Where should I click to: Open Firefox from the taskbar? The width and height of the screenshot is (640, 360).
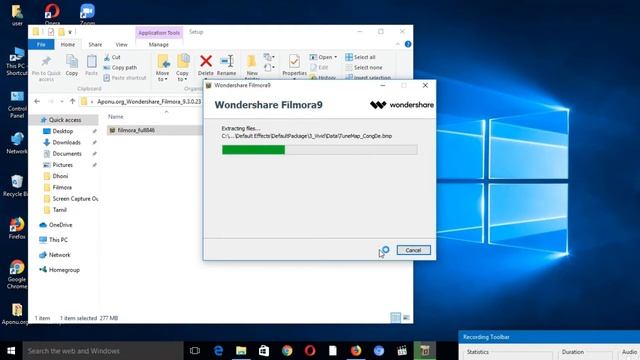click(356, 351)
